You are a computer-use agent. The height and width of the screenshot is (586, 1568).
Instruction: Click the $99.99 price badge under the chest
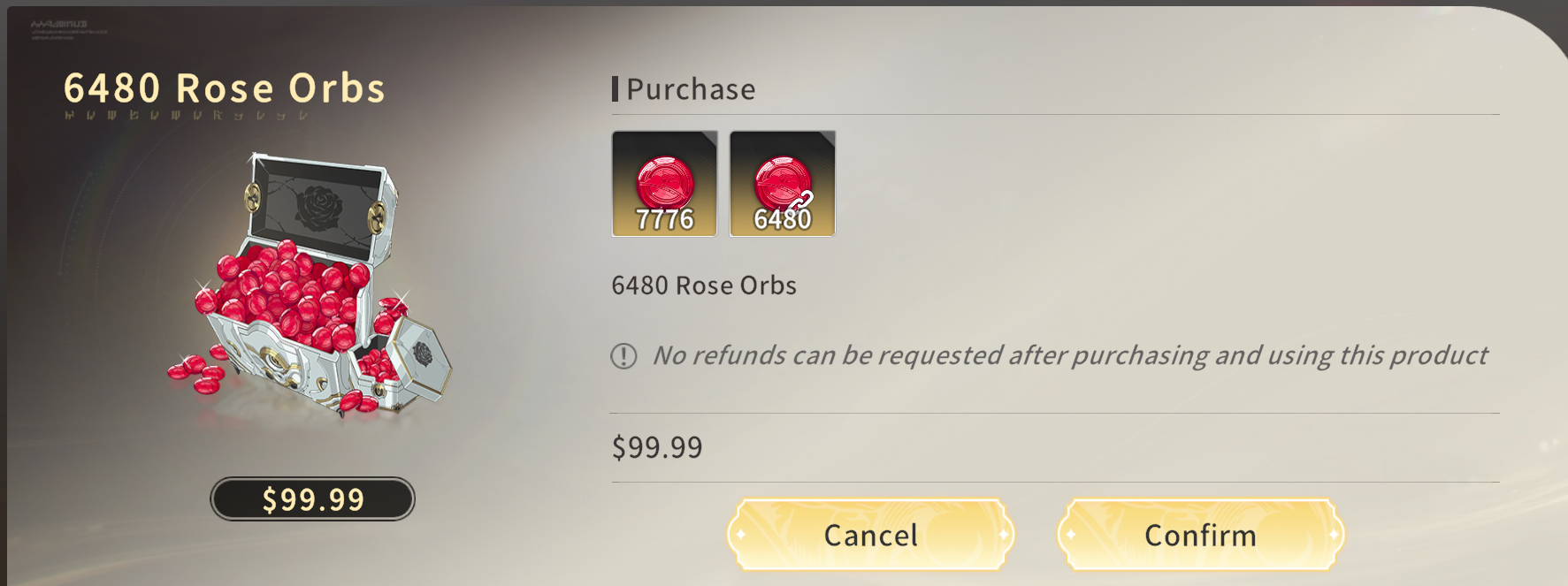(312, 499)
